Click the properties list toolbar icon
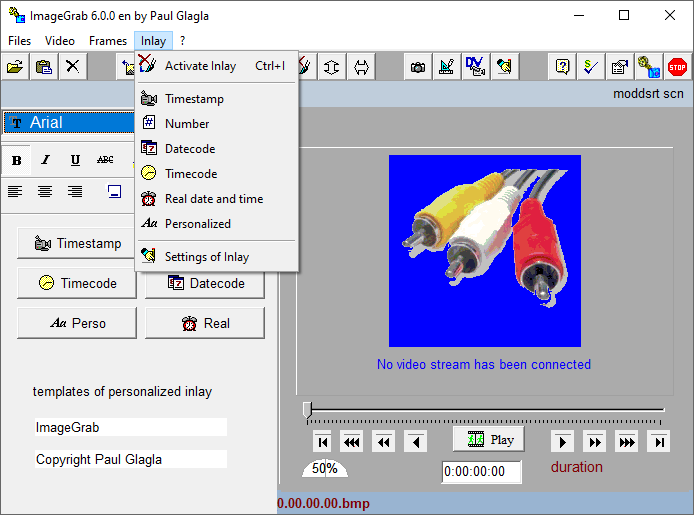The width and height of the screenshot is (694, 515). (620, 67)
